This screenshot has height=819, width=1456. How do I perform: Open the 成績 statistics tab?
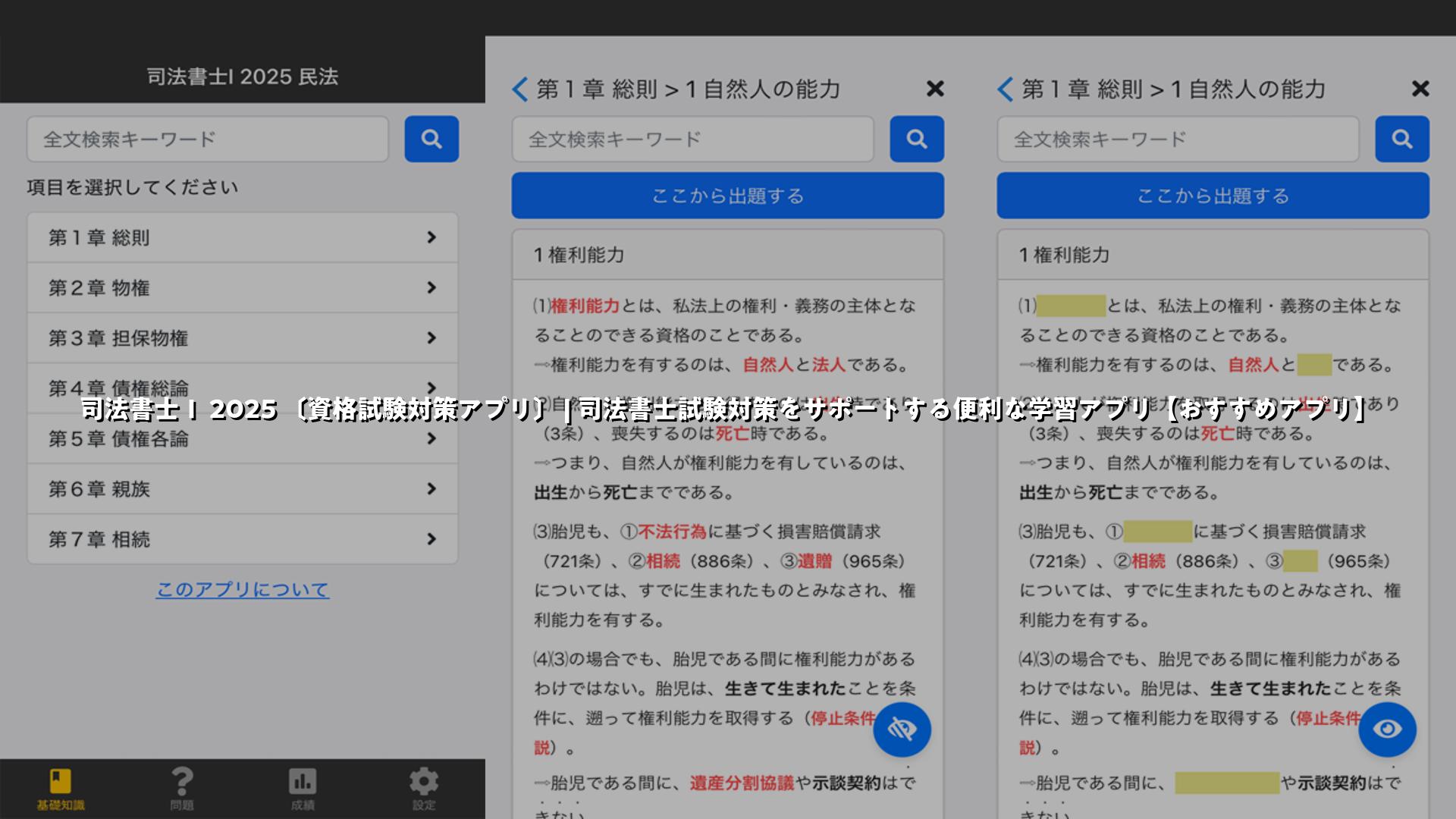(303, 789)
